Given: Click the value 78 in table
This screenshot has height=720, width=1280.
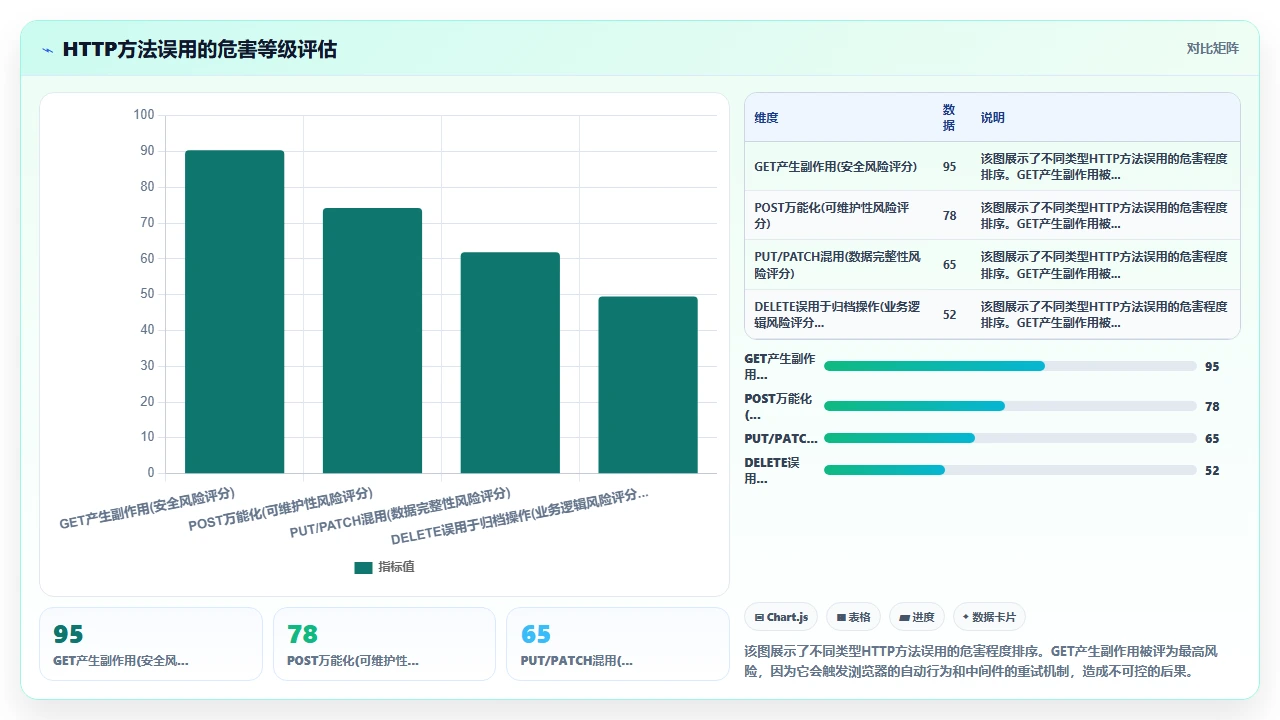Looking at the screenshot, I should click(949, 216).
